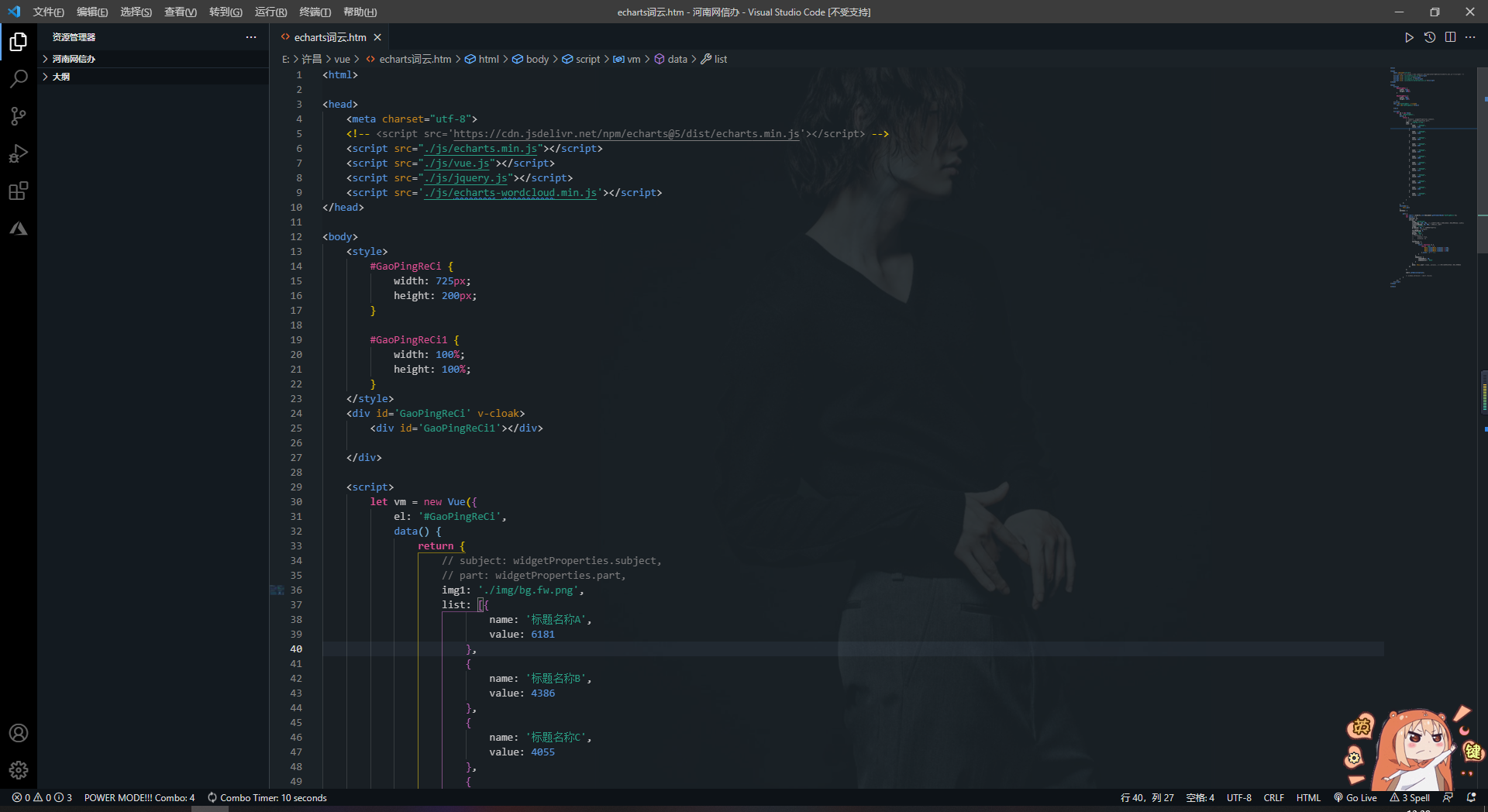The width and height of the screenshot is (1488, 812).
Task: Select the echarts词云.htm editor tab
Action: 330,37
